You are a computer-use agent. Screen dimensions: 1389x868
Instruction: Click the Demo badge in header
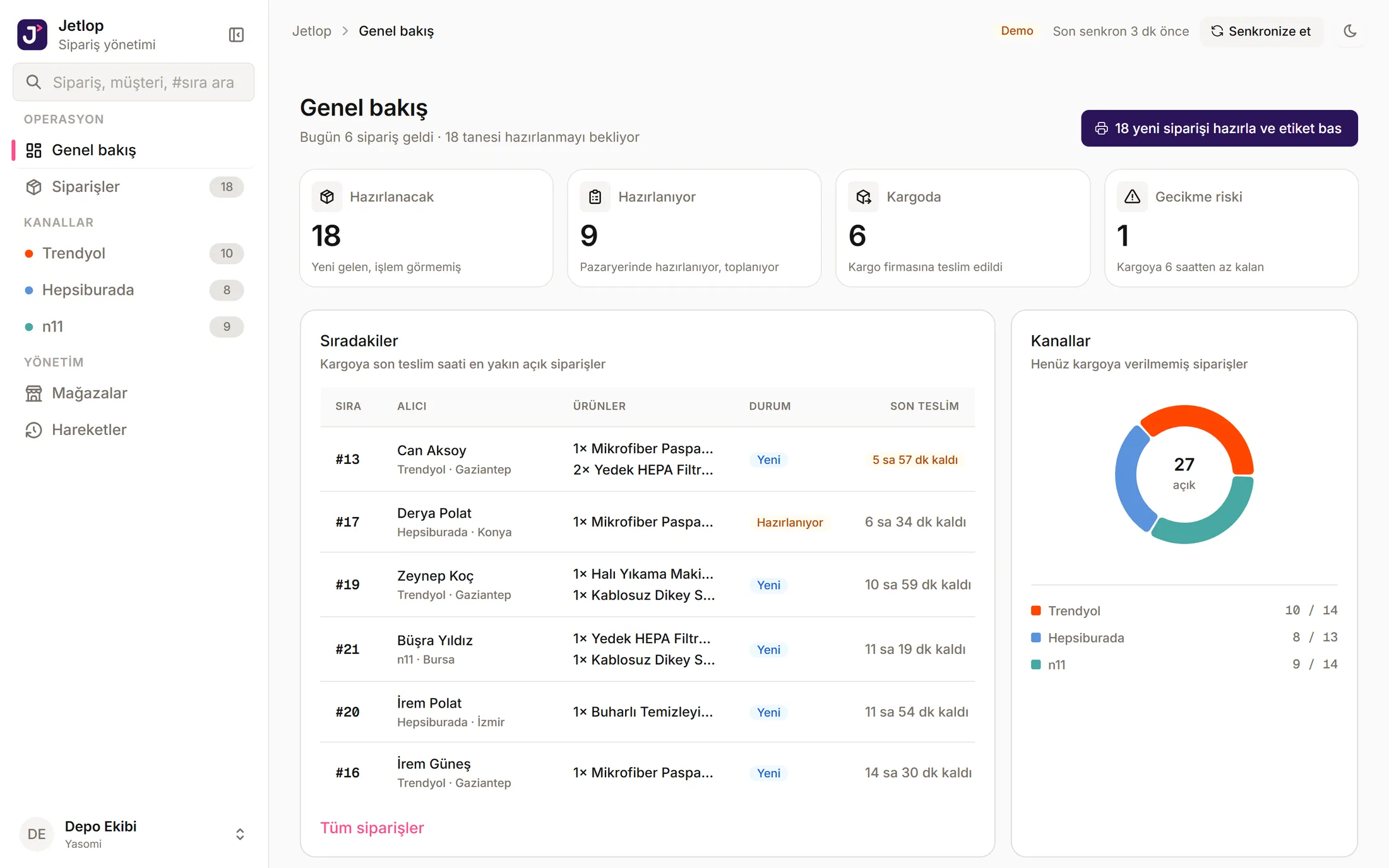click(1016, 31)
